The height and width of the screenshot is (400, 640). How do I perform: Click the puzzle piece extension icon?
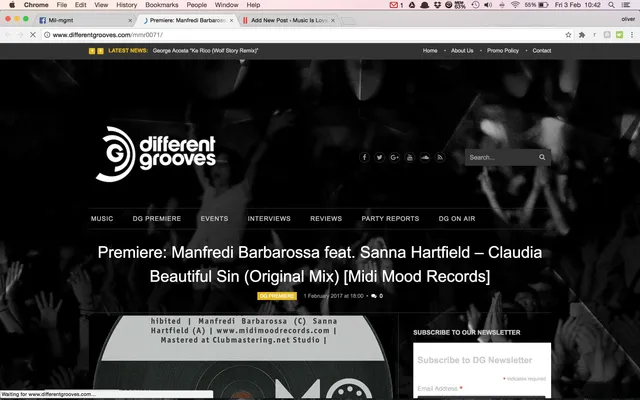(x=582, y=35)
